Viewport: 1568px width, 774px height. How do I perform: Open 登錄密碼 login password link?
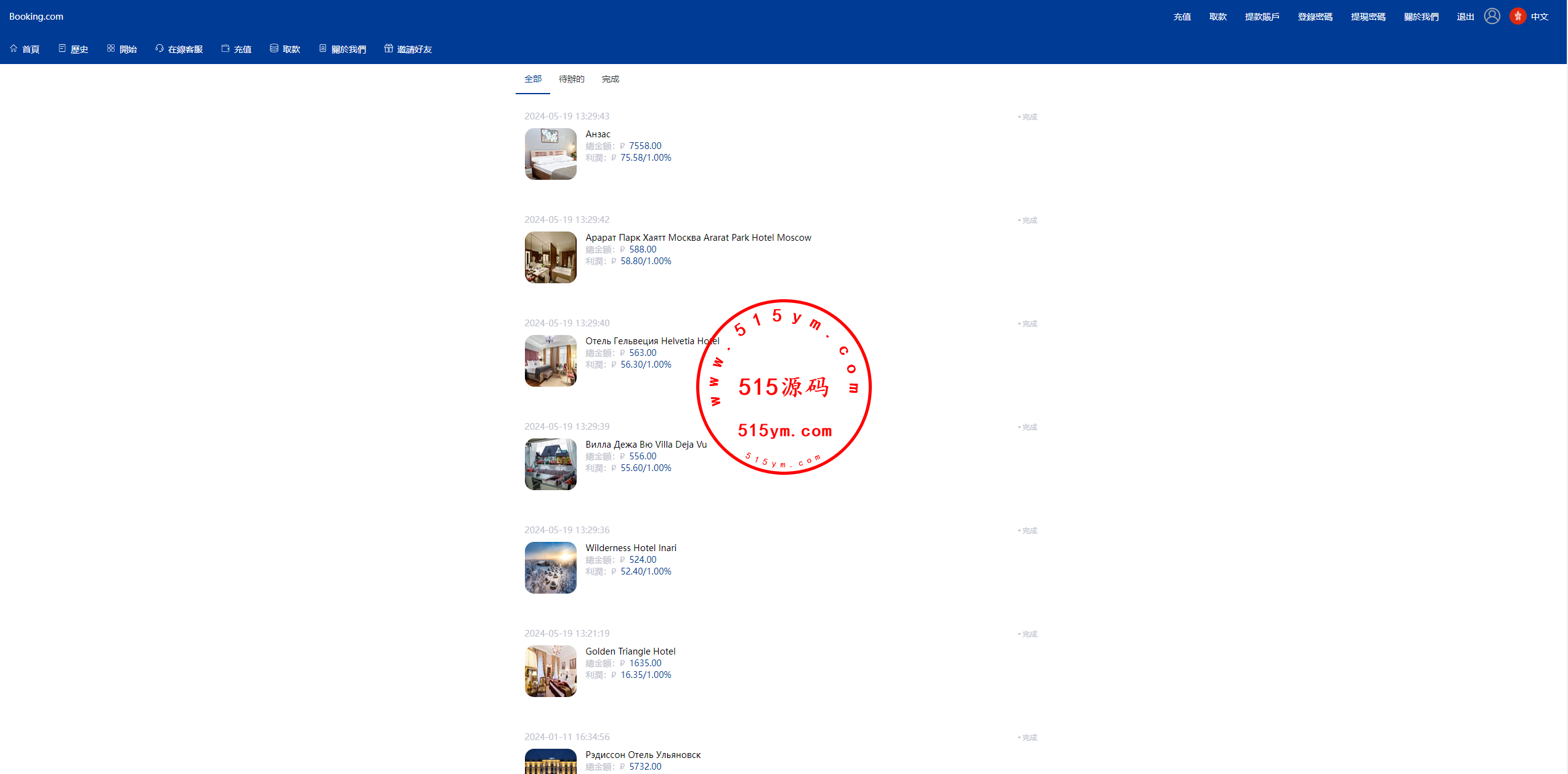click(1315, 17)
